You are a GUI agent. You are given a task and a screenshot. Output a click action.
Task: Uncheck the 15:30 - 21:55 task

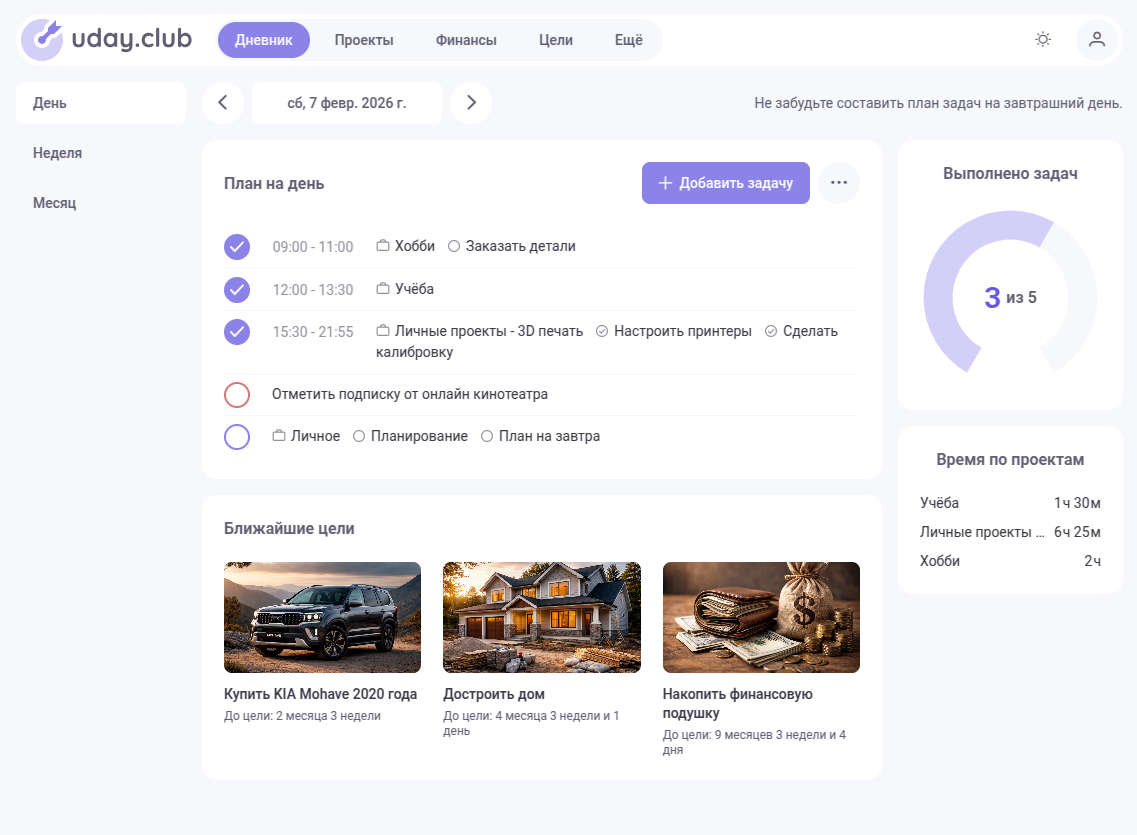(237, 331)
